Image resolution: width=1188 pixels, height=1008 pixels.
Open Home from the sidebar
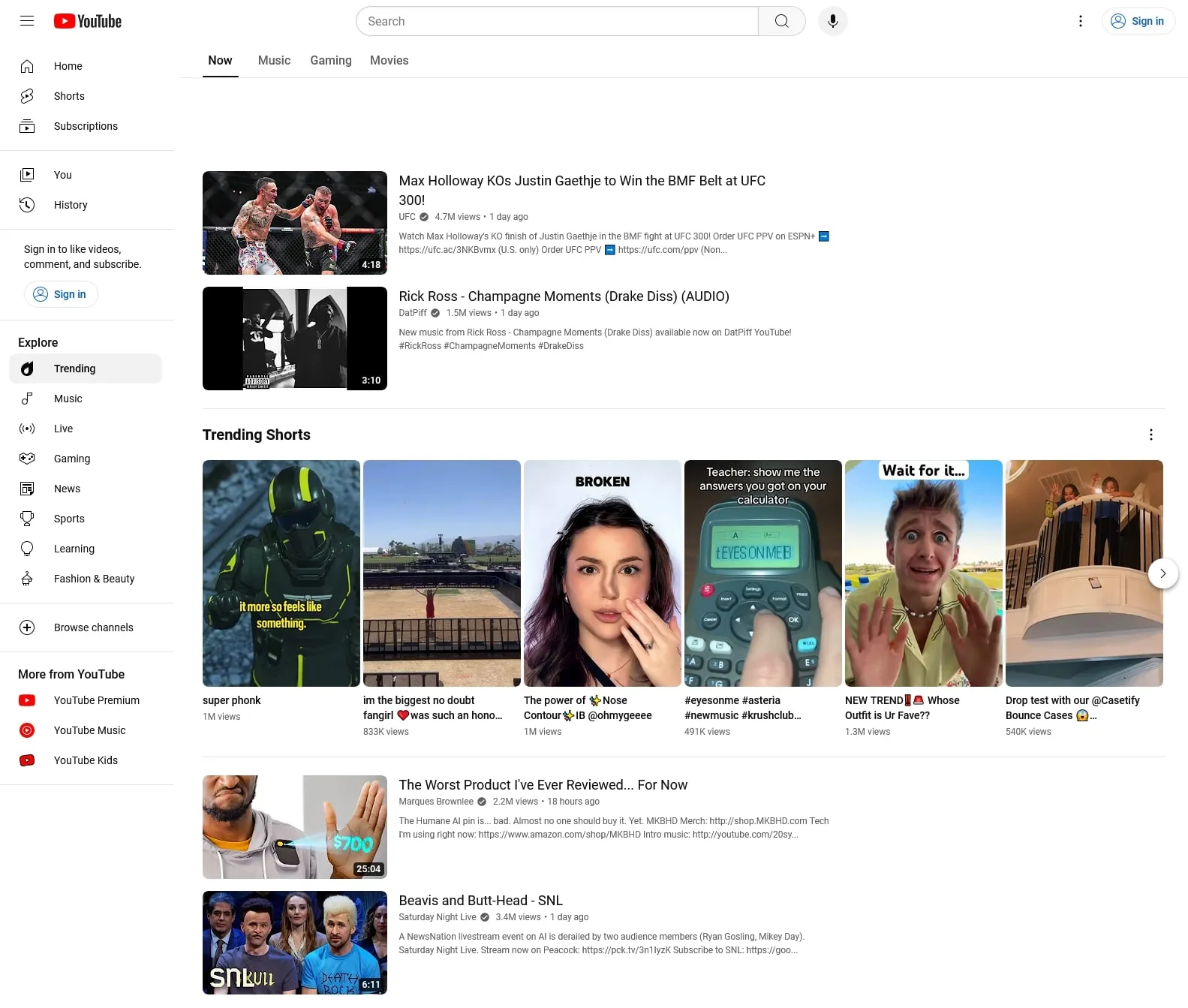point(87,66)
